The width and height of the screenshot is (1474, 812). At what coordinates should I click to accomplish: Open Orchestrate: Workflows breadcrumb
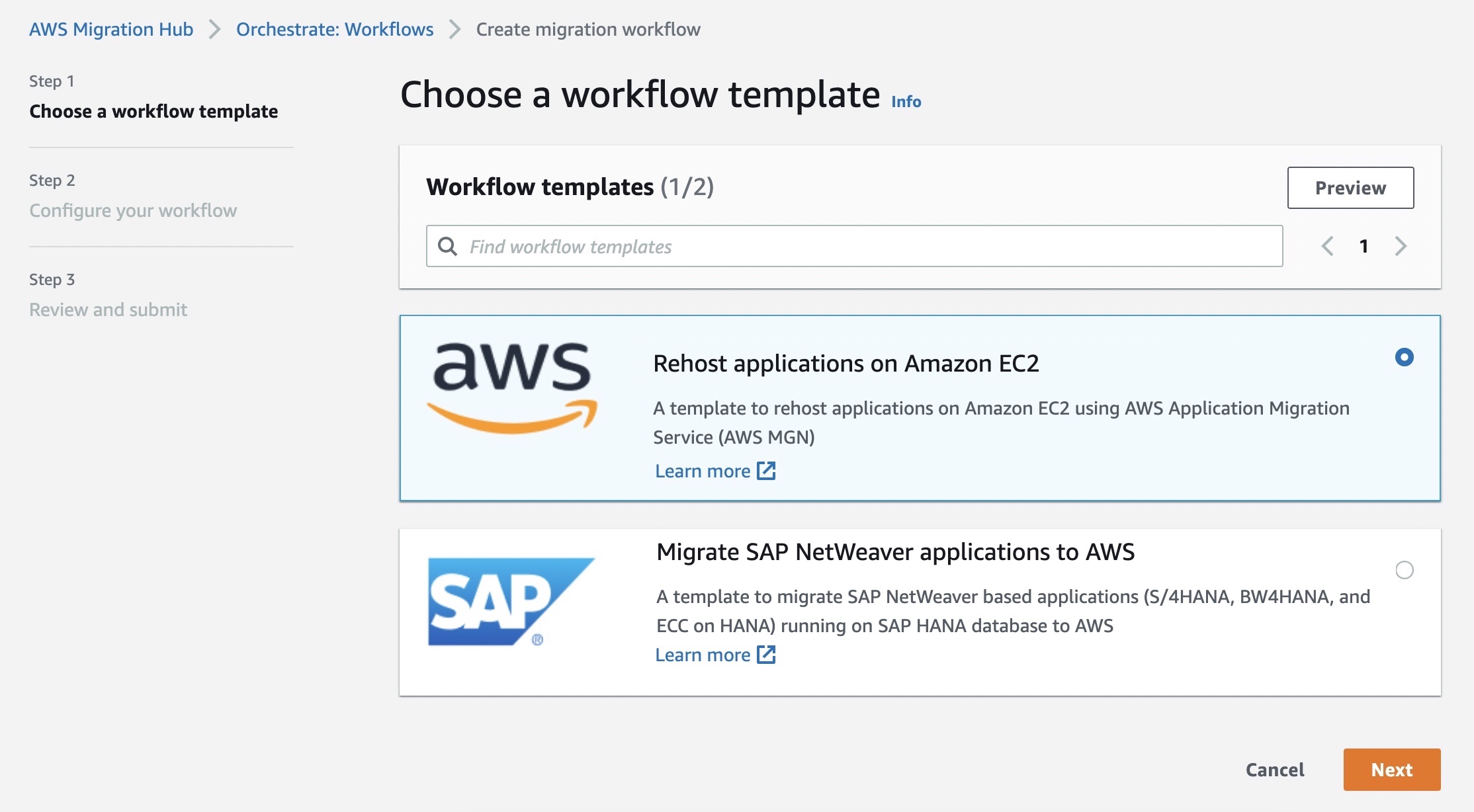tap(335, 29)
